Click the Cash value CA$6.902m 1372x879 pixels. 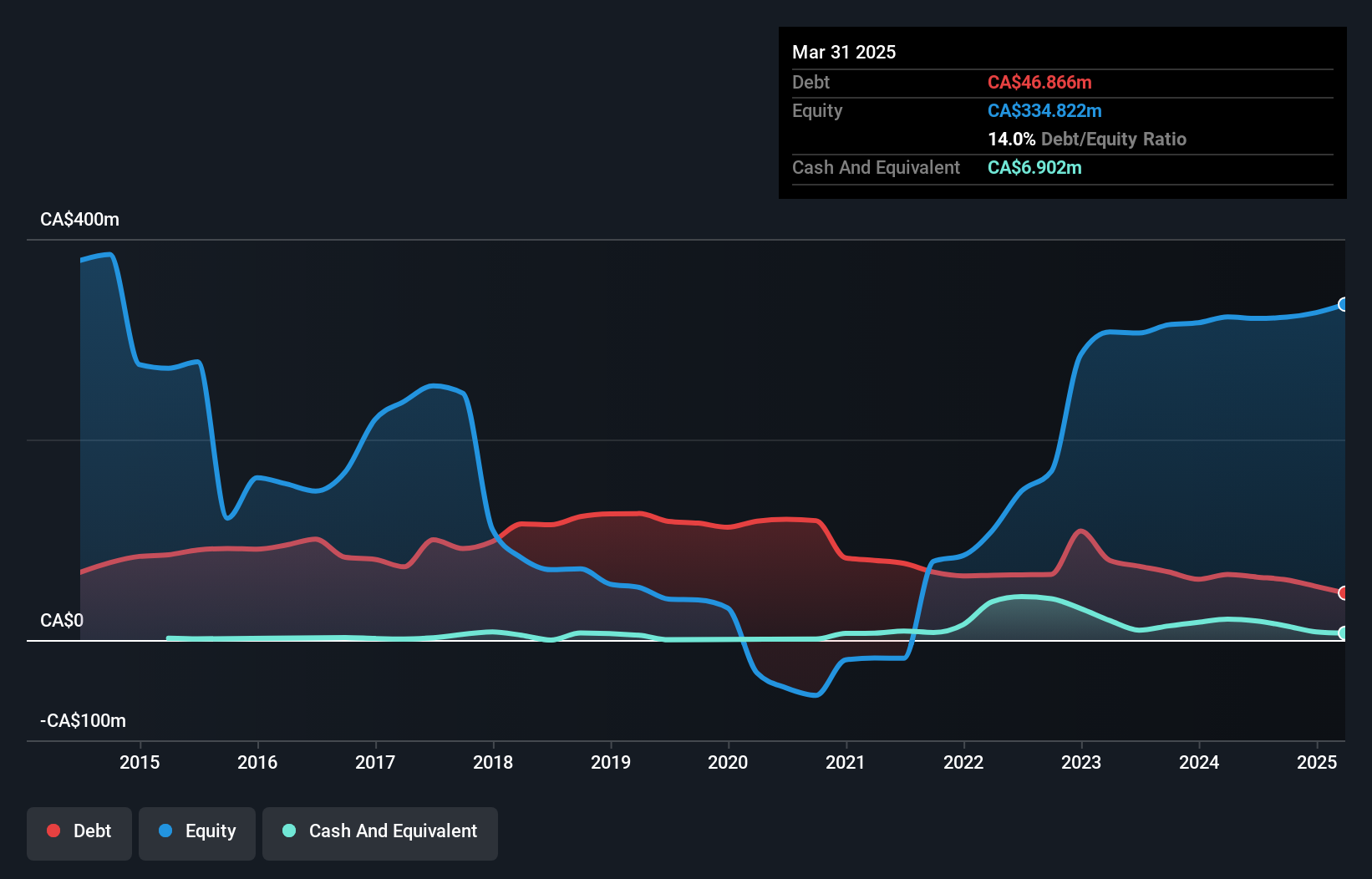(x=1034, y=167)
